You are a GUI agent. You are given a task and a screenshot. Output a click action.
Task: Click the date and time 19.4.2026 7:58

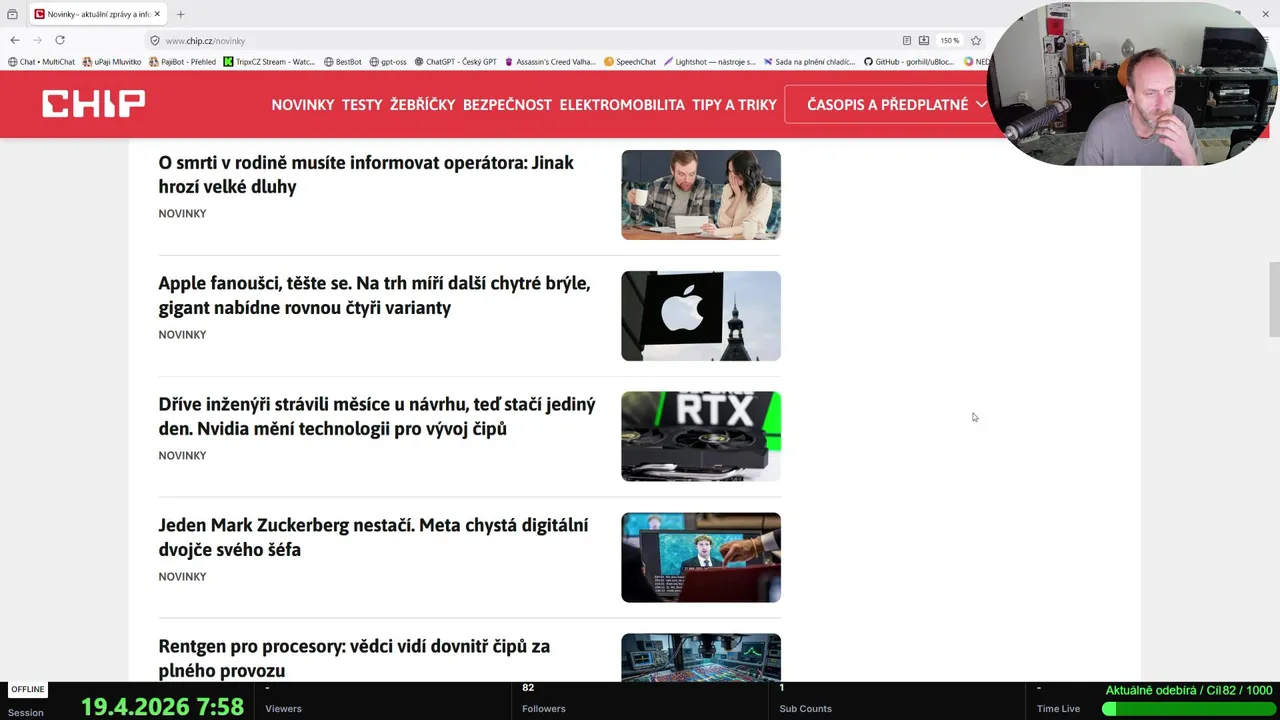click(162, 707)
